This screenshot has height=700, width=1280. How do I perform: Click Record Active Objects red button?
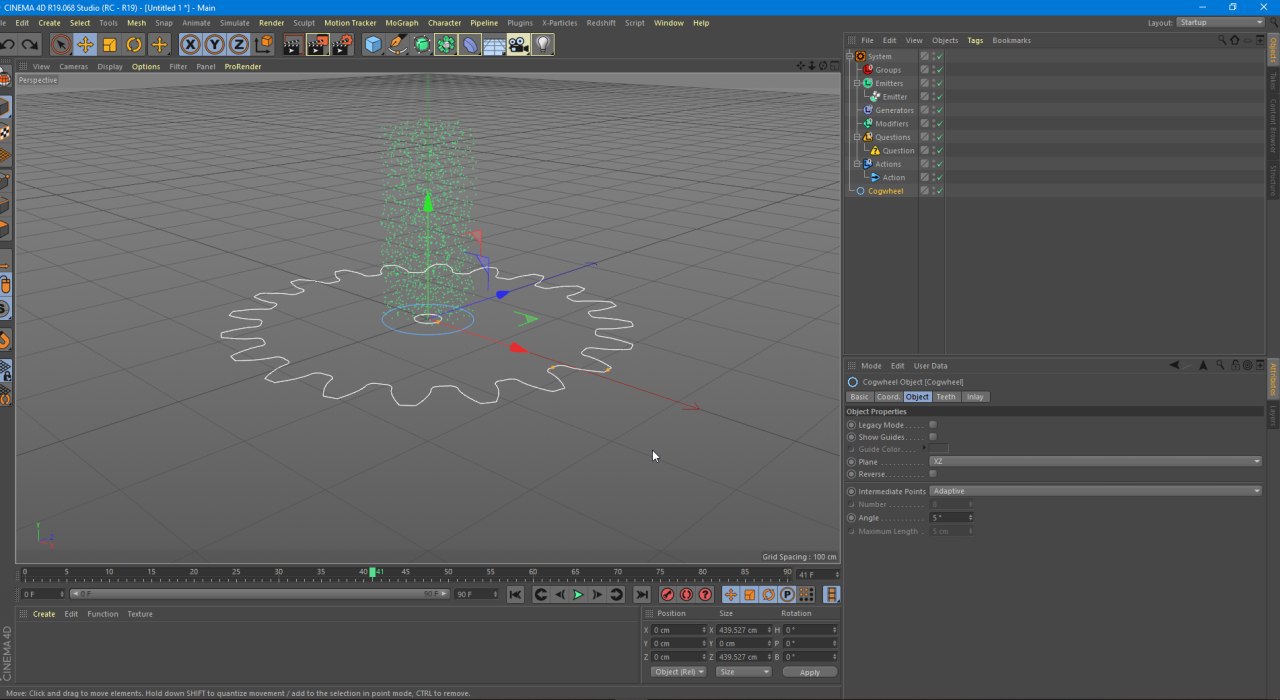[667, 594]
